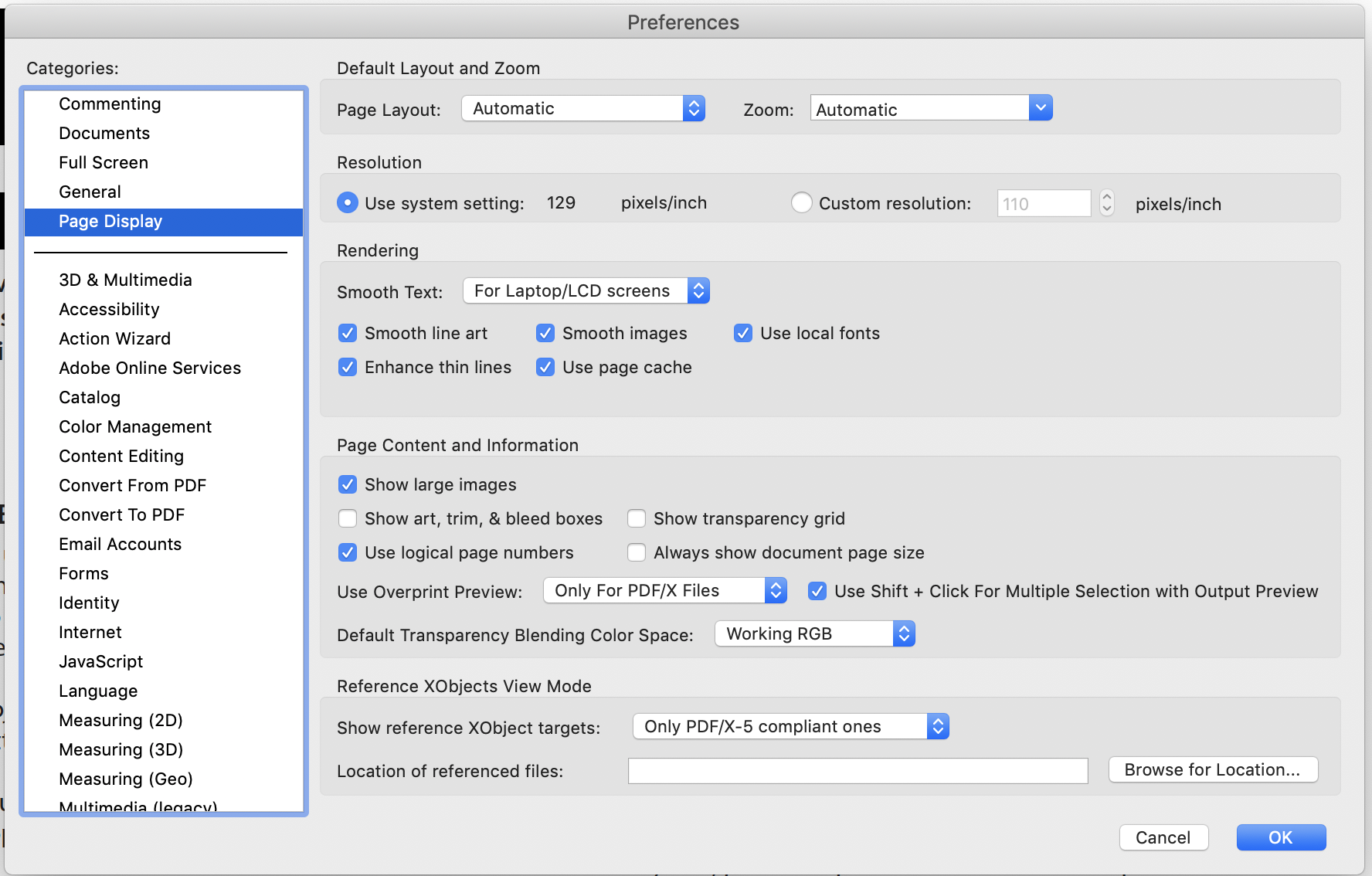This screenshot has height=876, width=1372.
Task: Increase custom resolution using the stepper
Action: click(x=1106, y=198)
